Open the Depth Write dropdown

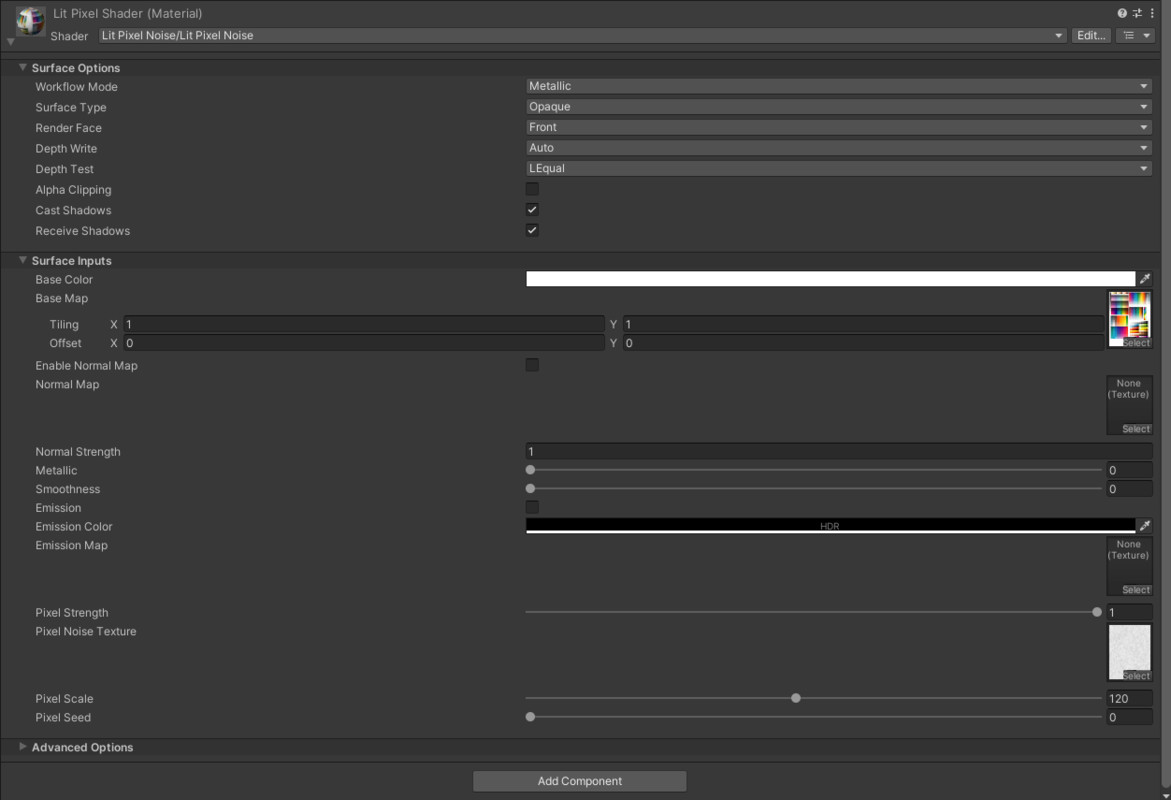click(839, 148)
